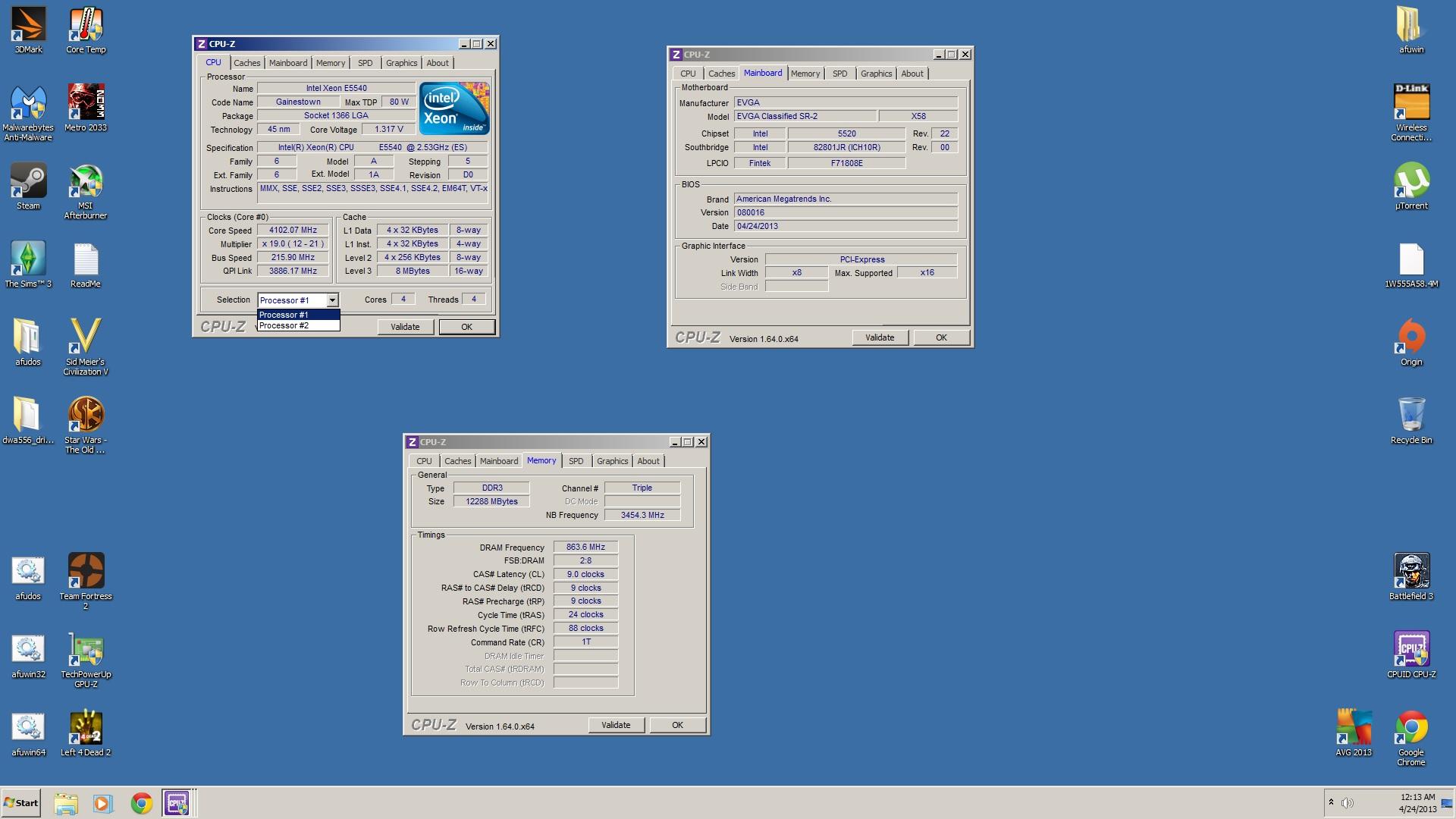The image size is (1456, 819).
Task: Show hidden system tray icons
Action: (x=1331, y=802)
